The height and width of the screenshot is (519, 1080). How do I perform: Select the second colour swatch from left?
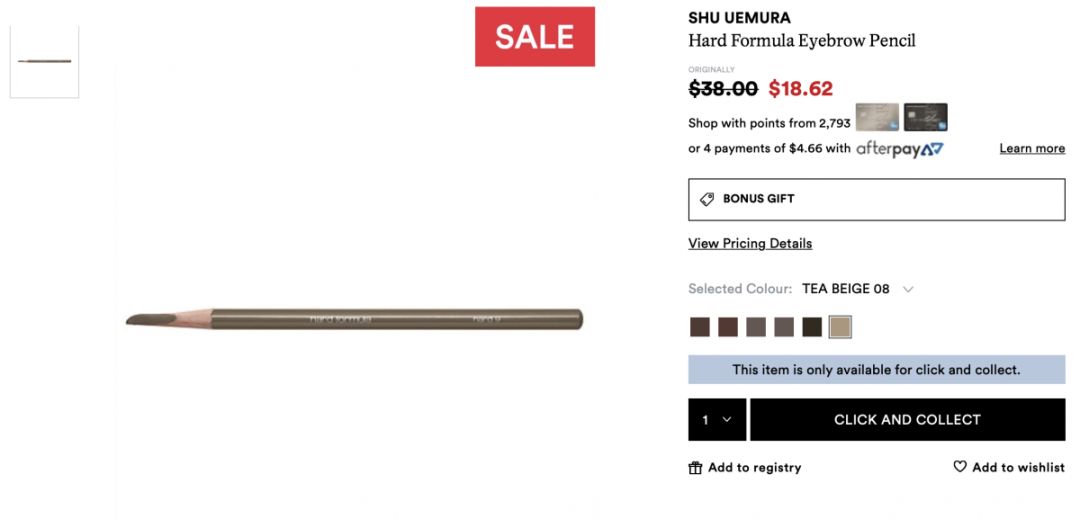coord(728,327)
